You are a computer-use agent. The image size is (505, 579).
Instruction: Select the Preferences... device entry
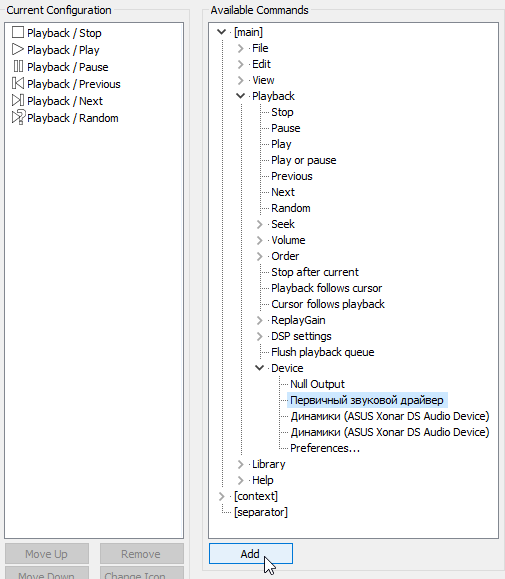pyautogui.click(x=324, y=448)
